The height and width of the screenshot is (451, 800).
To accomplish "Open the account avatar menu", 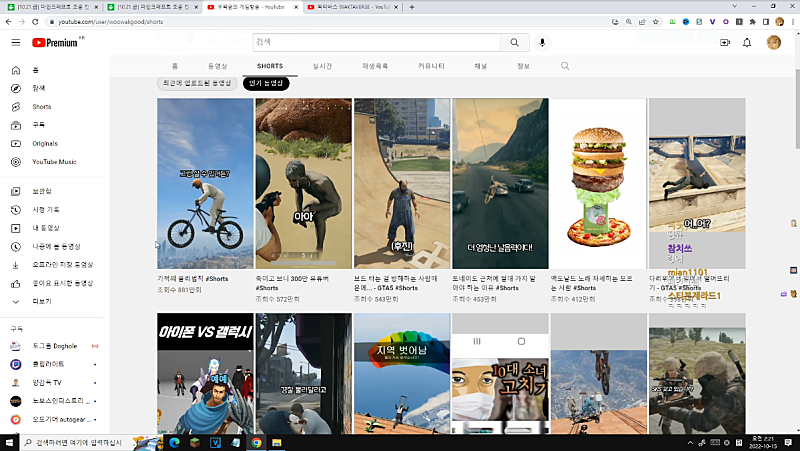I will pyautogui.click(x=773, y=42).
